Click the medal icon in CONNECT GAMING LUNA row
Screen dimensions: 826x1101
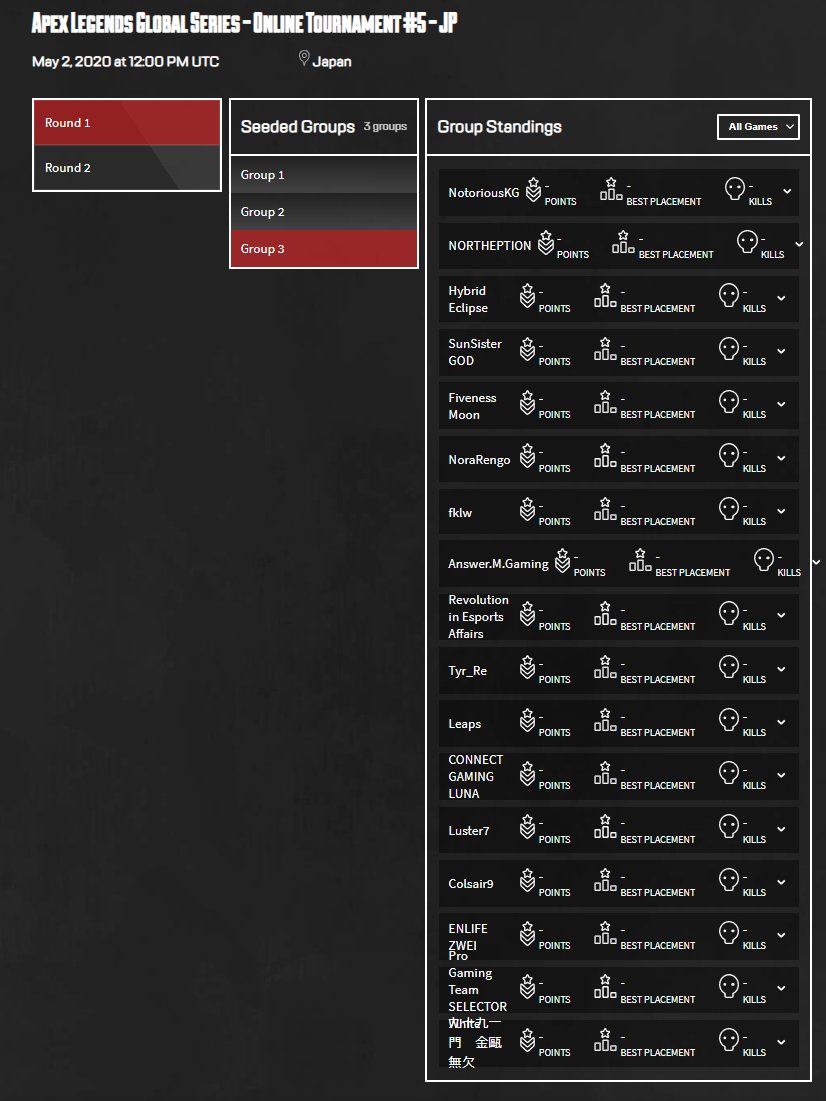(527, 774)
